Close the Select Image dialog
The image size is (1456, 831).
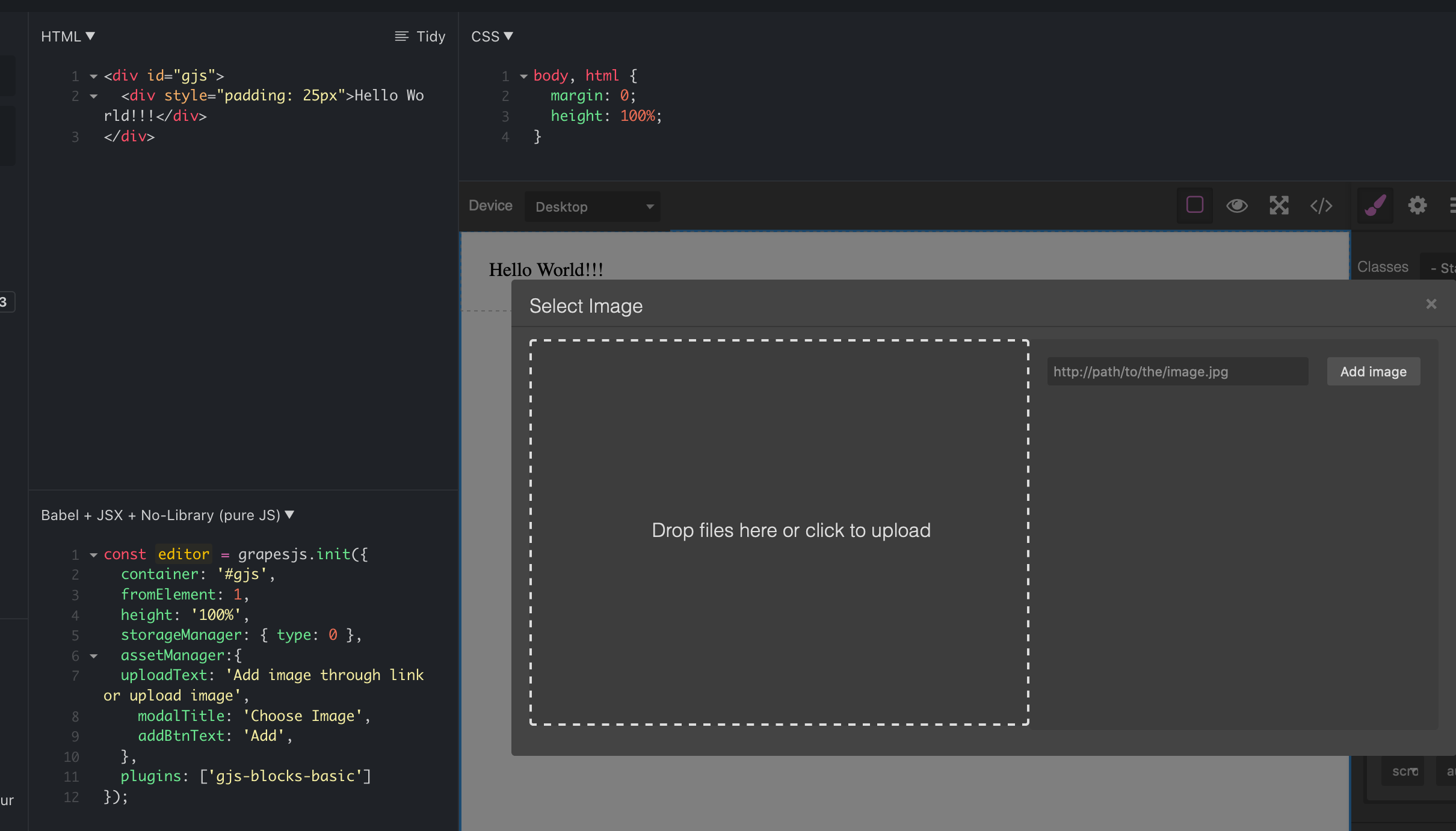click(x=1431, y=304)
